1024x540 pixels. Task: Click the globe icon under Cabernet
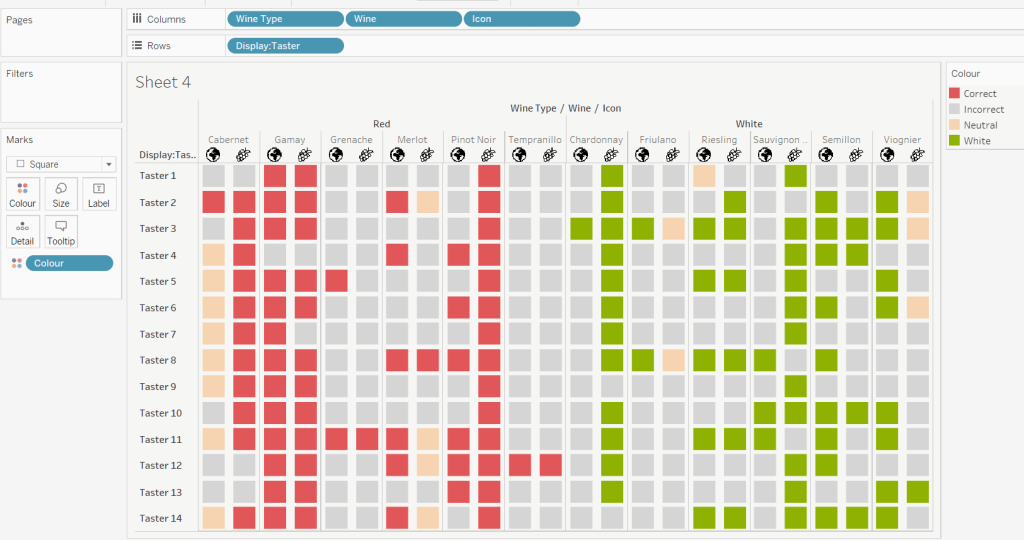[x=213, y=155]
